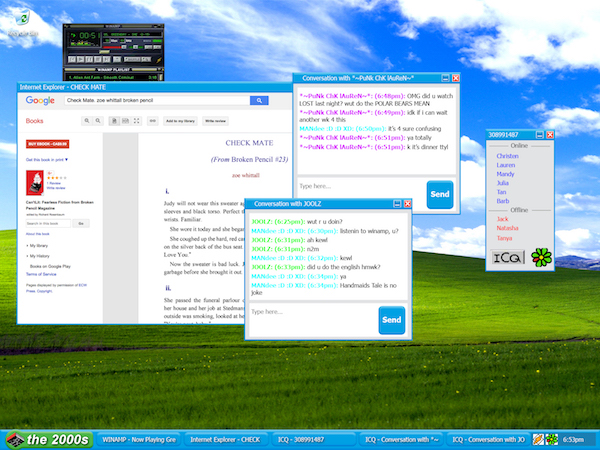
Task: Expand the My library item
Action: (x=38, y=246)
